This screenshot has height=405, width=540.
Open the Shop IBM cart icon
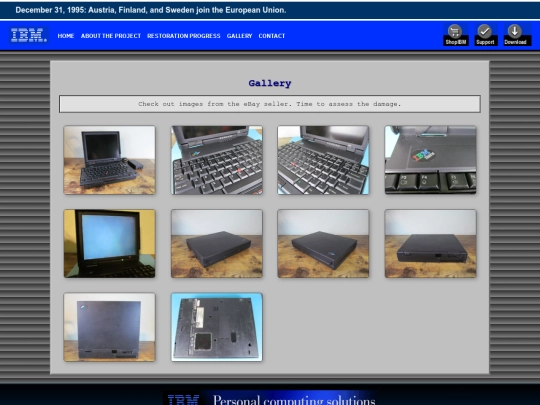tap(456, 35)
